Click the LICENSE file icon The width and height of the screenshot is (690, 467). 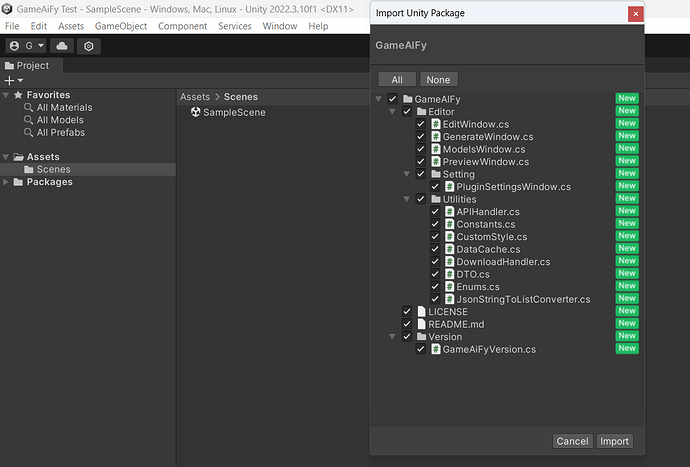click(422, 312)
